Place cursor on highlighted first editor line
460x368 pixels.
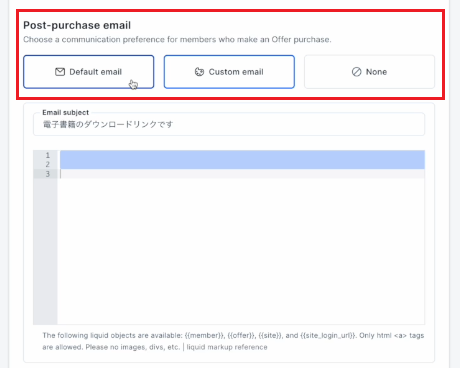[x=242, y=155]
